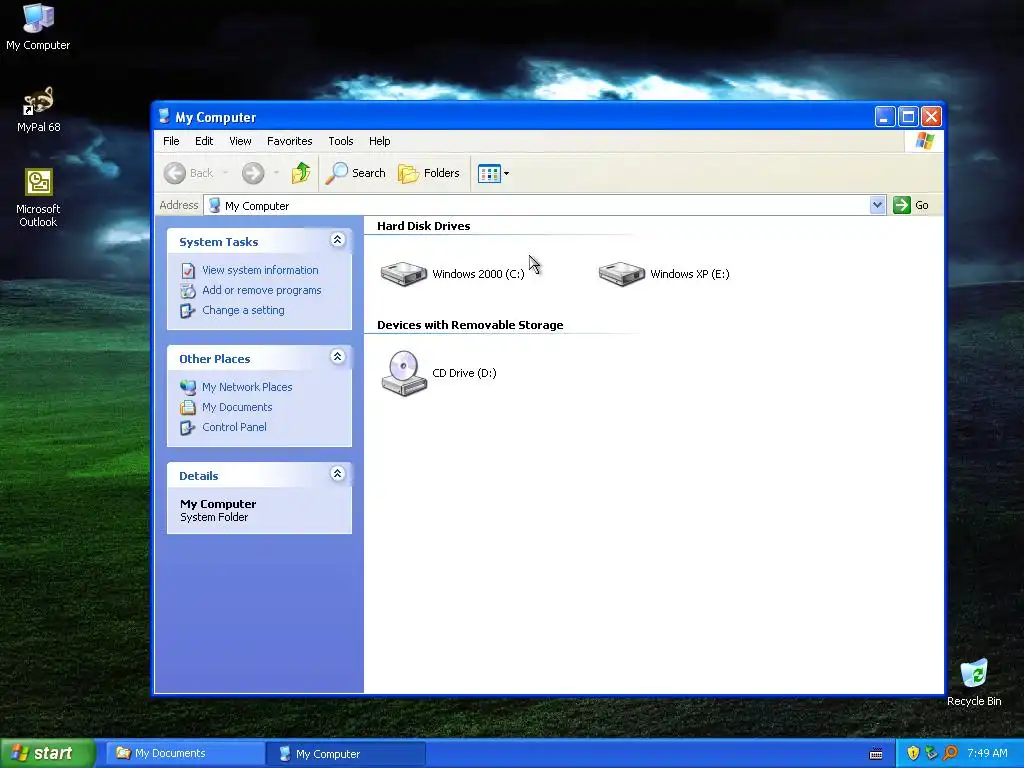This screenshot has width=1024, height=768.
Task: Open Control Panel link
Action: pos(234,427)
